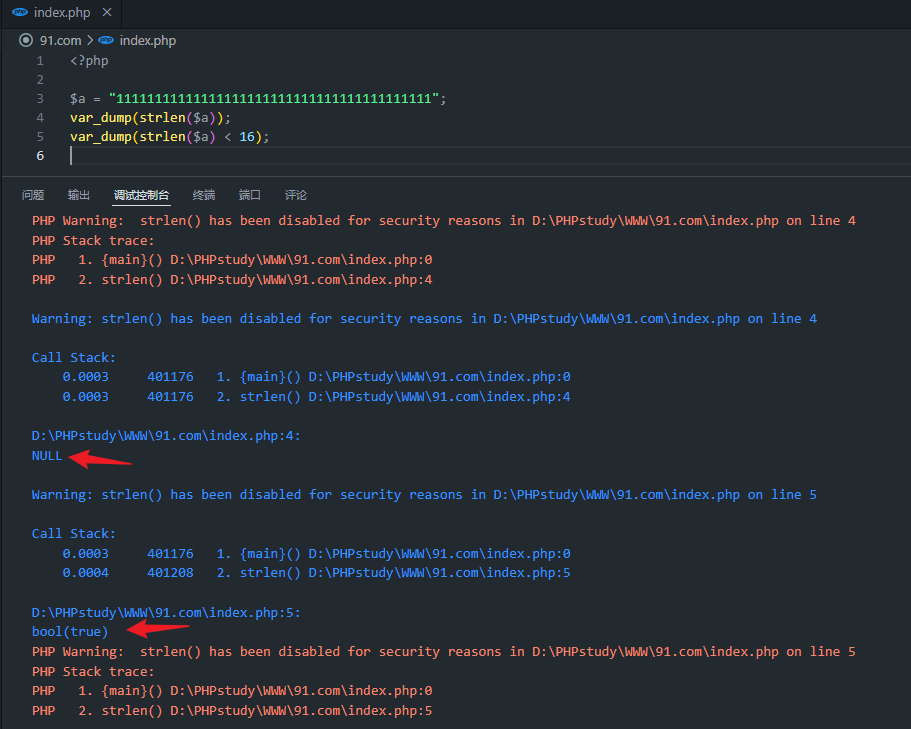Switch to the 问题 panel tab
Viewport: 911px width, 729px height.
[x=33, y=195]
